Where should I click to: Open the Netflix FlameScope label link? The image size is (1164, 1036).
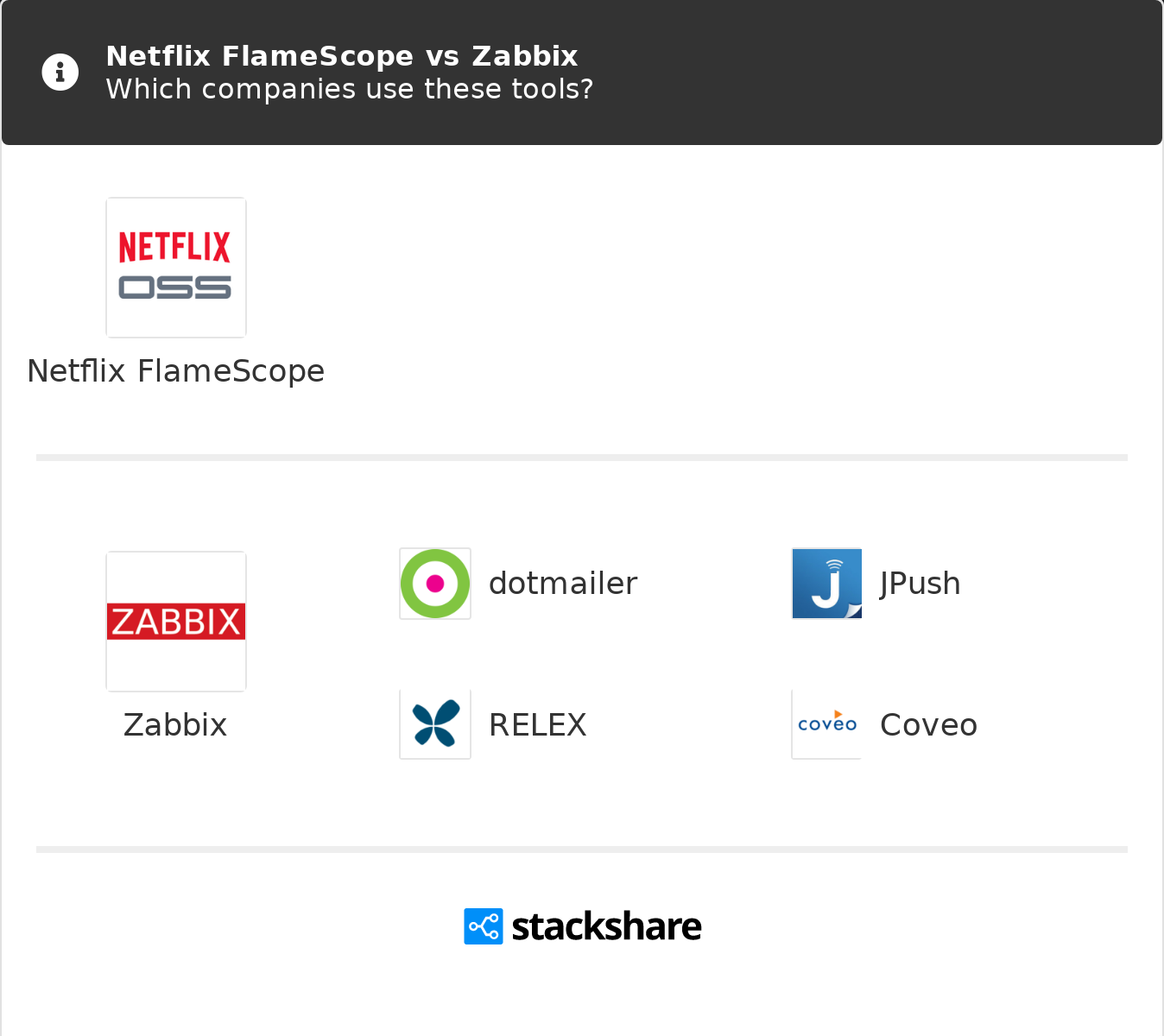tap(176, 371)
